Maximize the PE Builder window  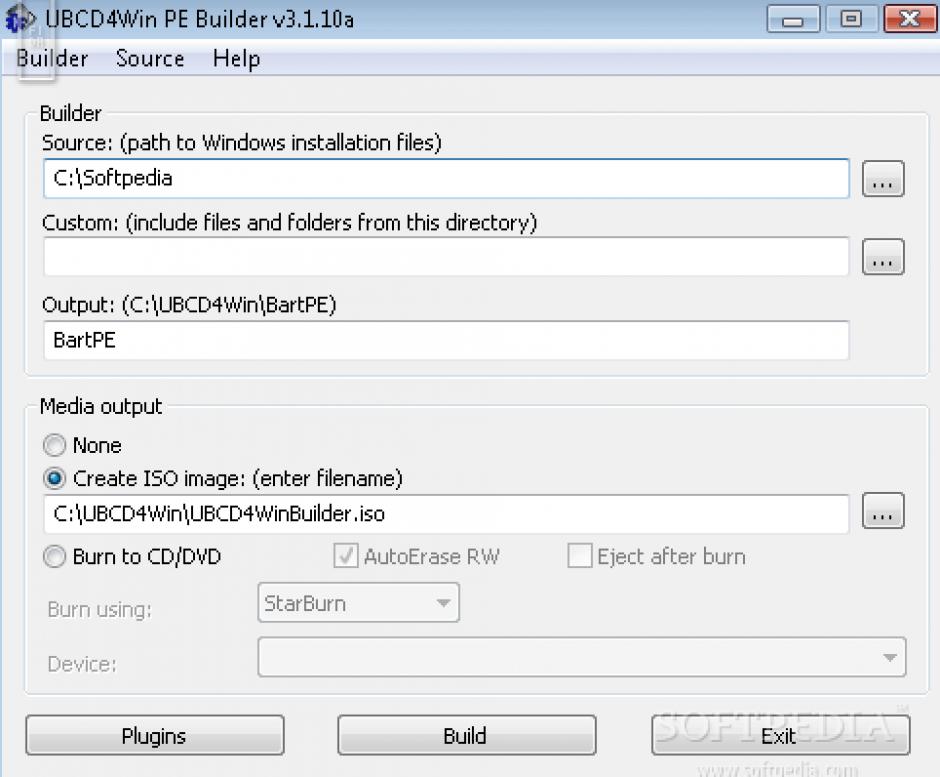pos(851,19)
